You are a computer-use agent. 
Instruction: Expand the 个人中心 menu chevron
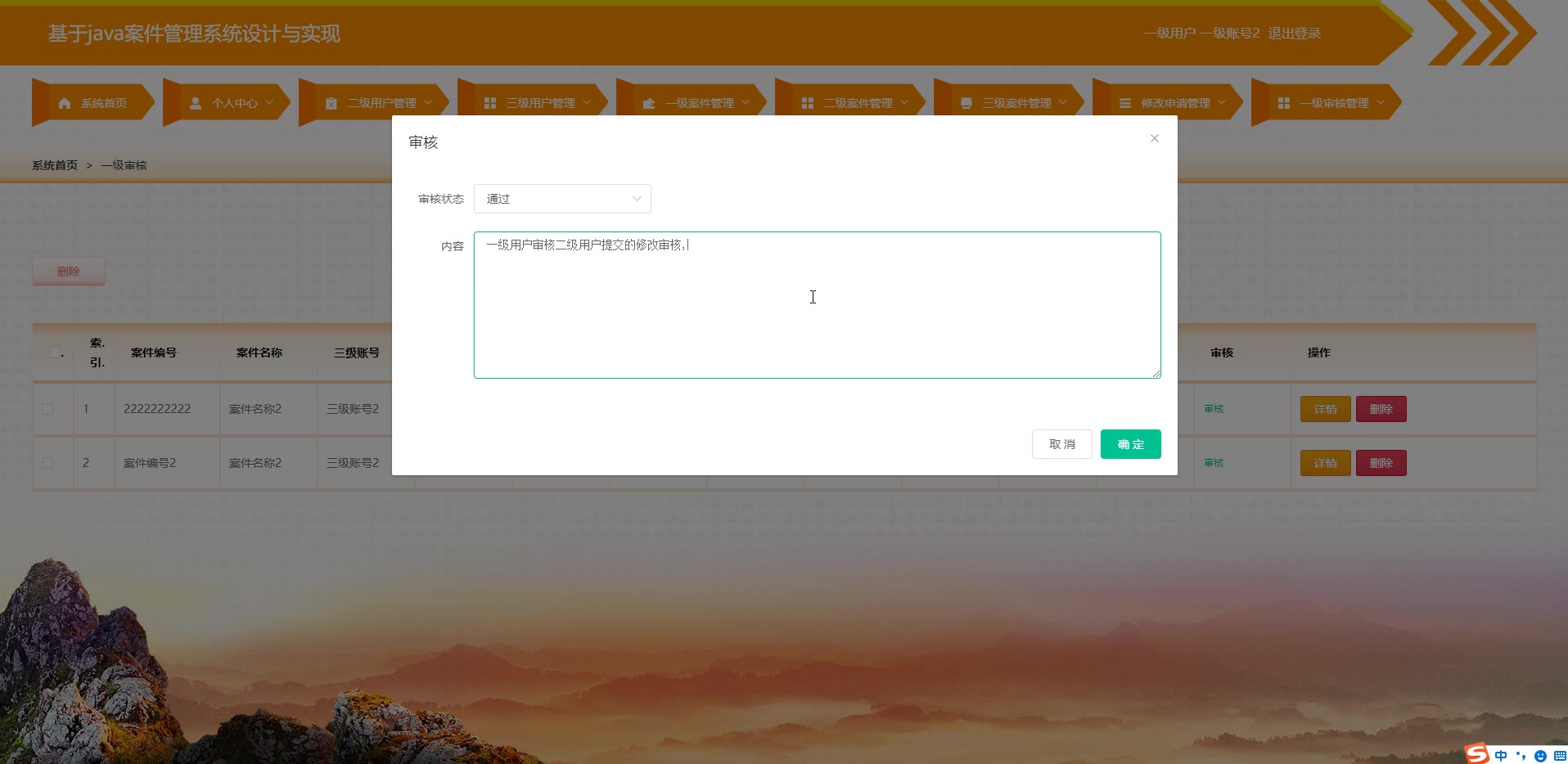(x=269, y=102)
